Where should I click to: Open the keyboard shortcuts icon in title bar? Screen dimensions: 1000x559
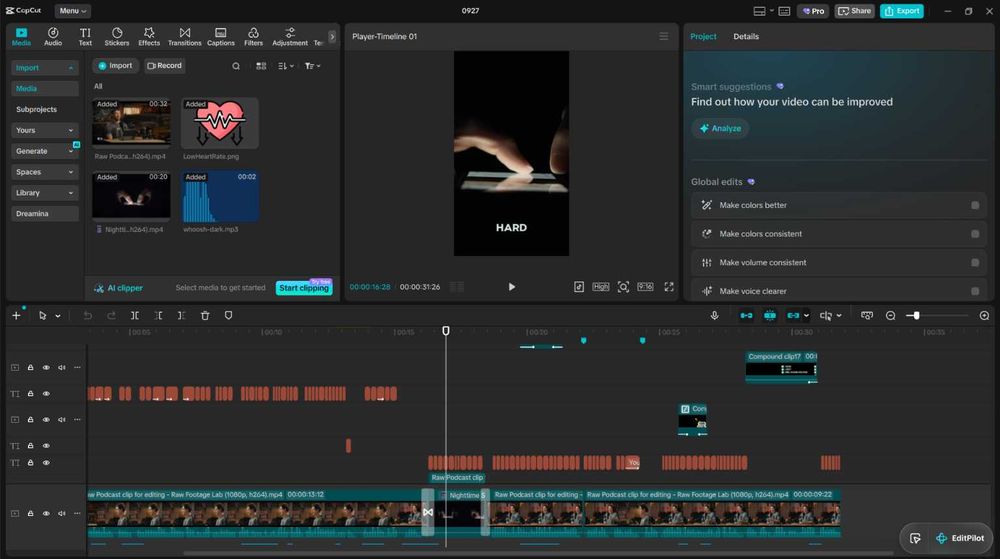[784, 11]
